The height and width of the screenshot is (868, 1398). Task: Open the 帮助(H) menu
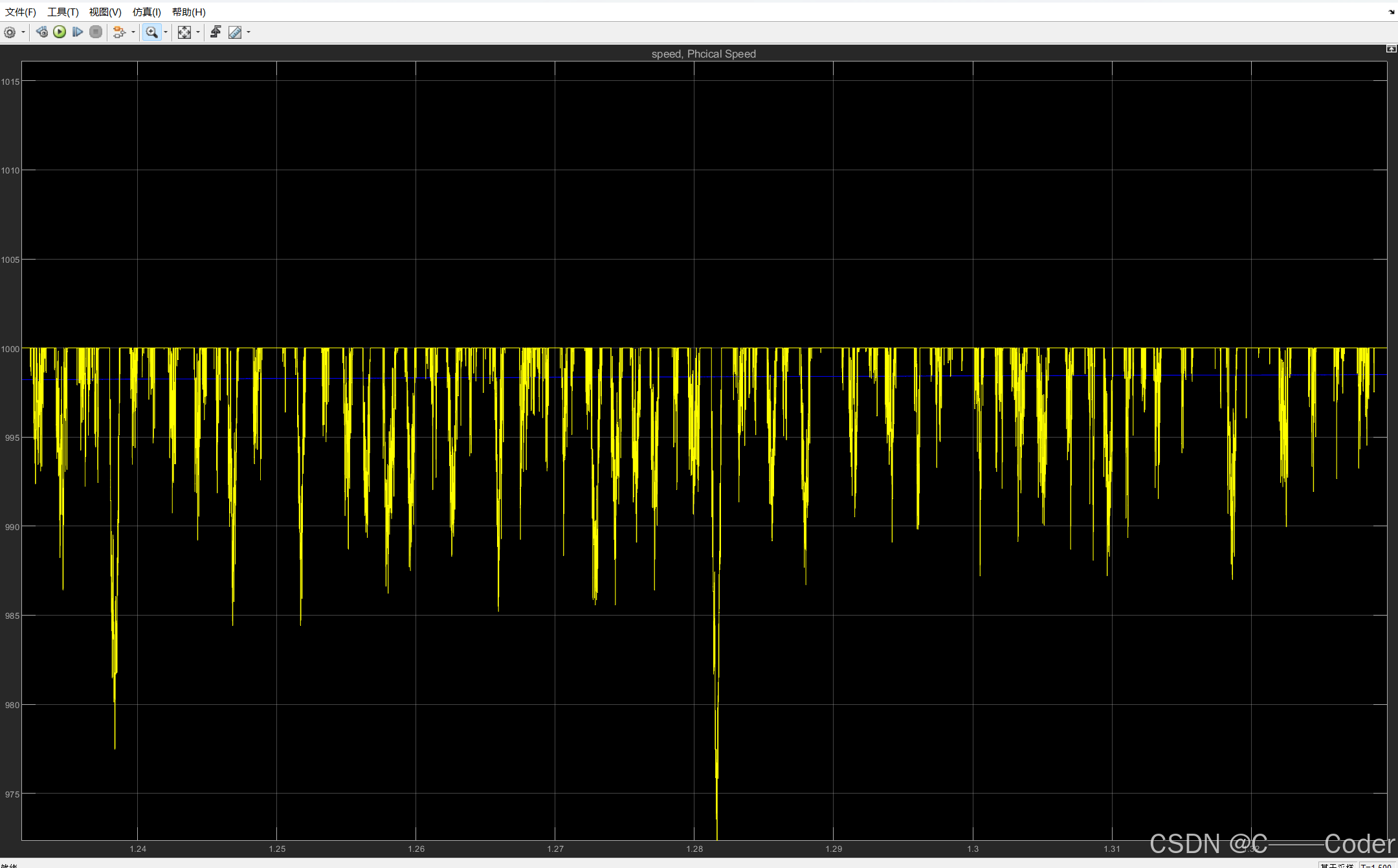tap(188, 12)
